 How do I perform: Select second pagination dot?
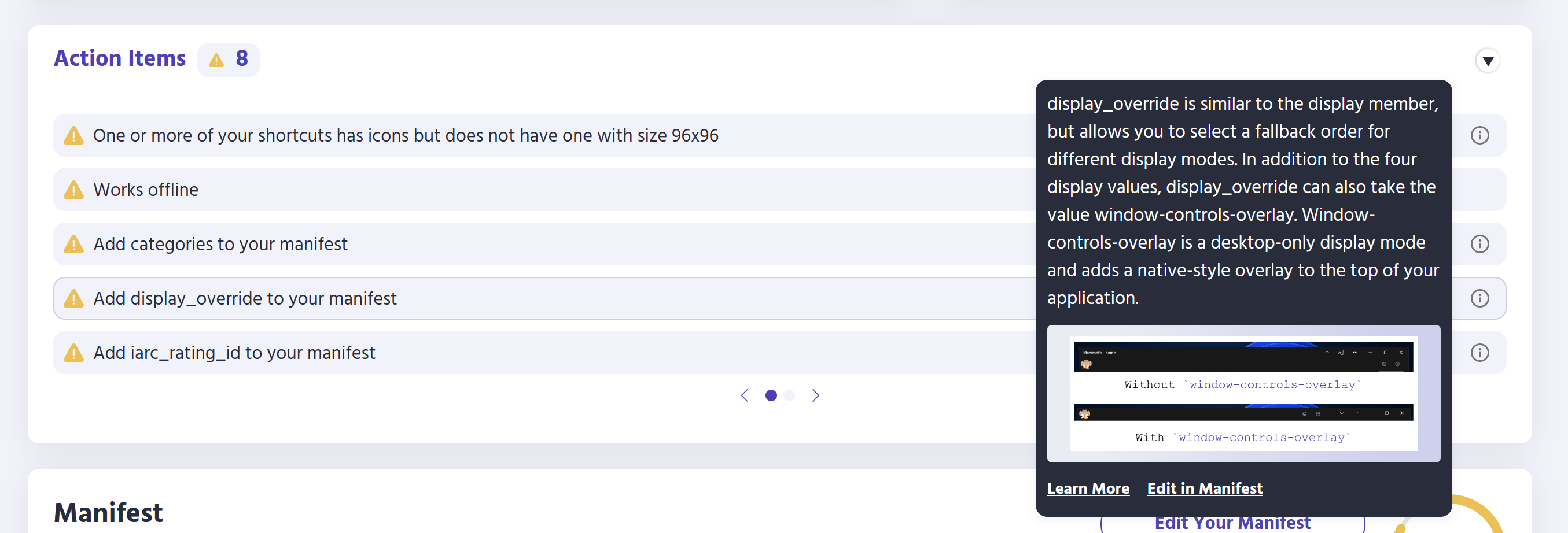tap(789, 395)
